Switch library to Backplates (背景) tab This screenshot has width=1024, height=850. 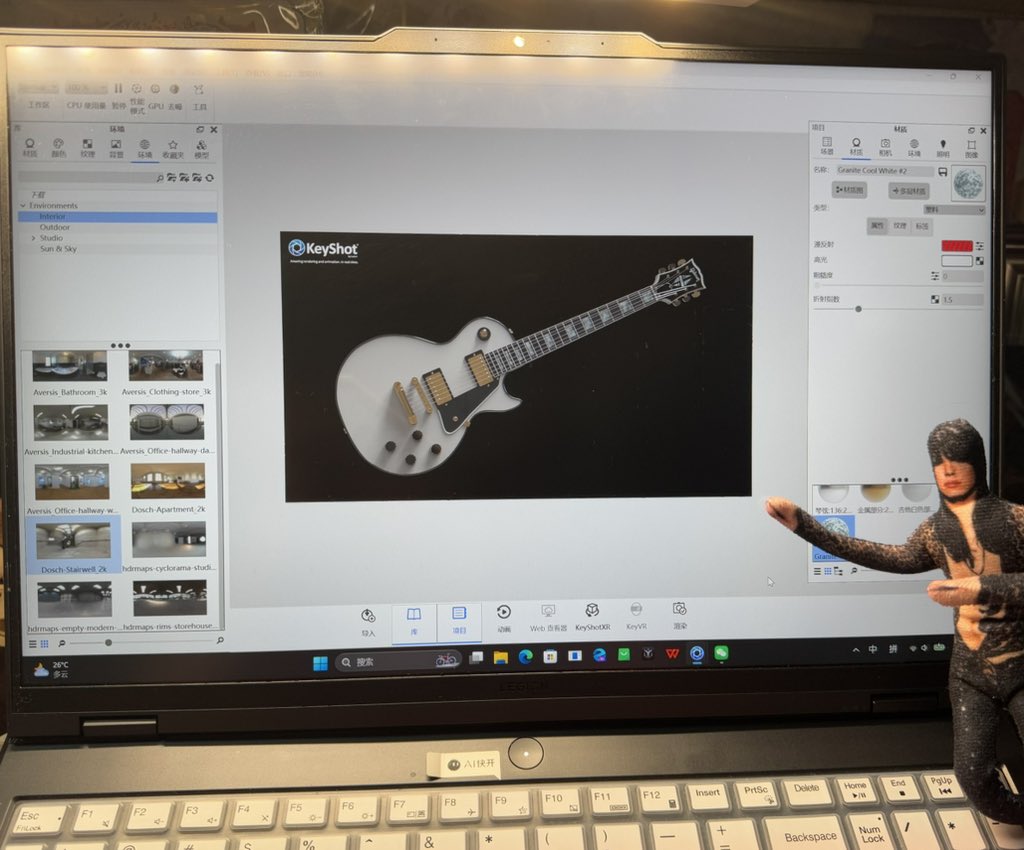pos(116,148)
